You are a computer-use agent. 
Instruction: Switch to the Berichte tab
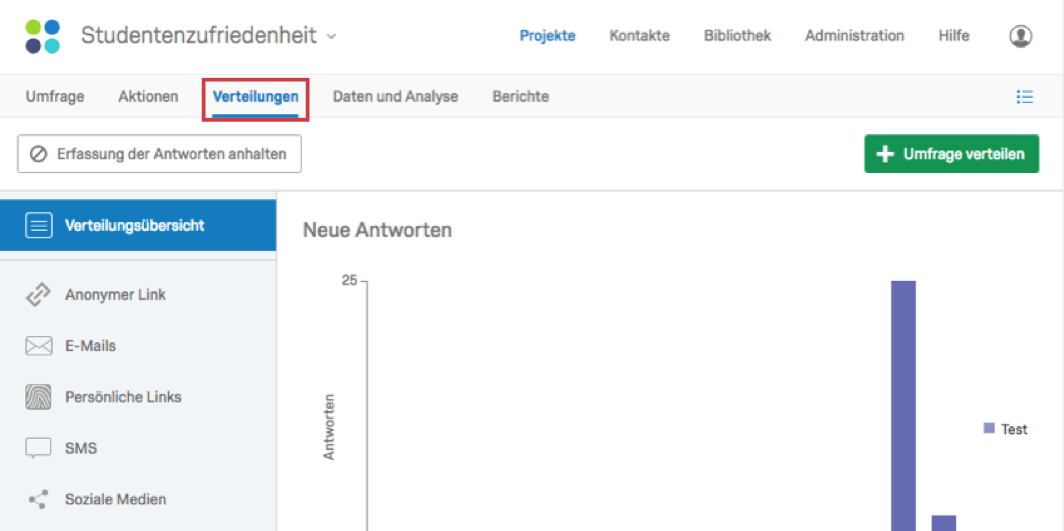(x=520, y=97)
